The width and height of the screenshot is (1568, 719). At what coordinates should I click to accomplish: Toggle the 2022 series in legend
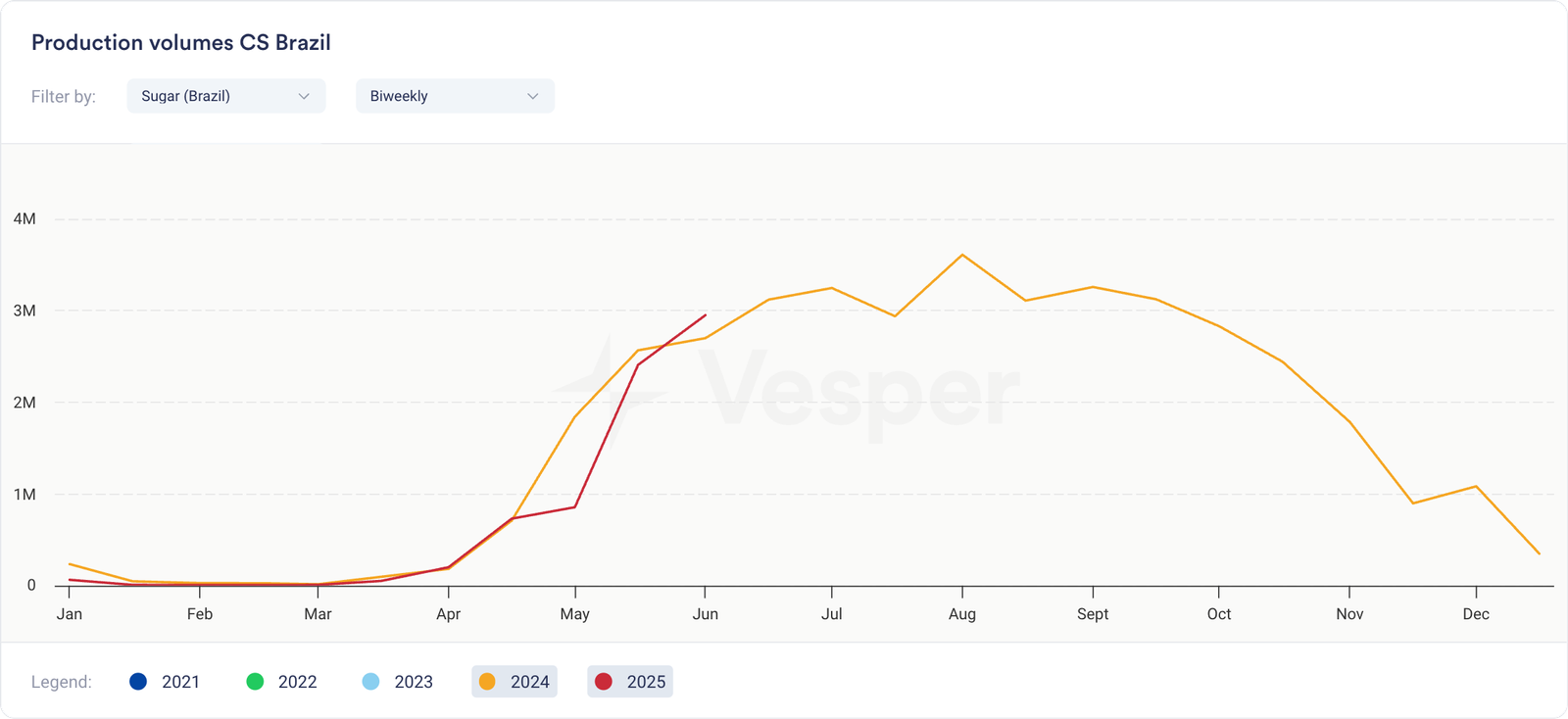point(281,682)
